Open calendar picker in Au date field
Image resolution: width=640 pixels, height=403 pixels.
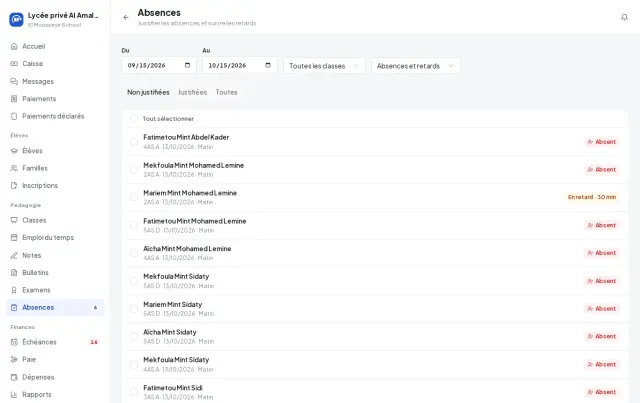(x=268, y=65)
